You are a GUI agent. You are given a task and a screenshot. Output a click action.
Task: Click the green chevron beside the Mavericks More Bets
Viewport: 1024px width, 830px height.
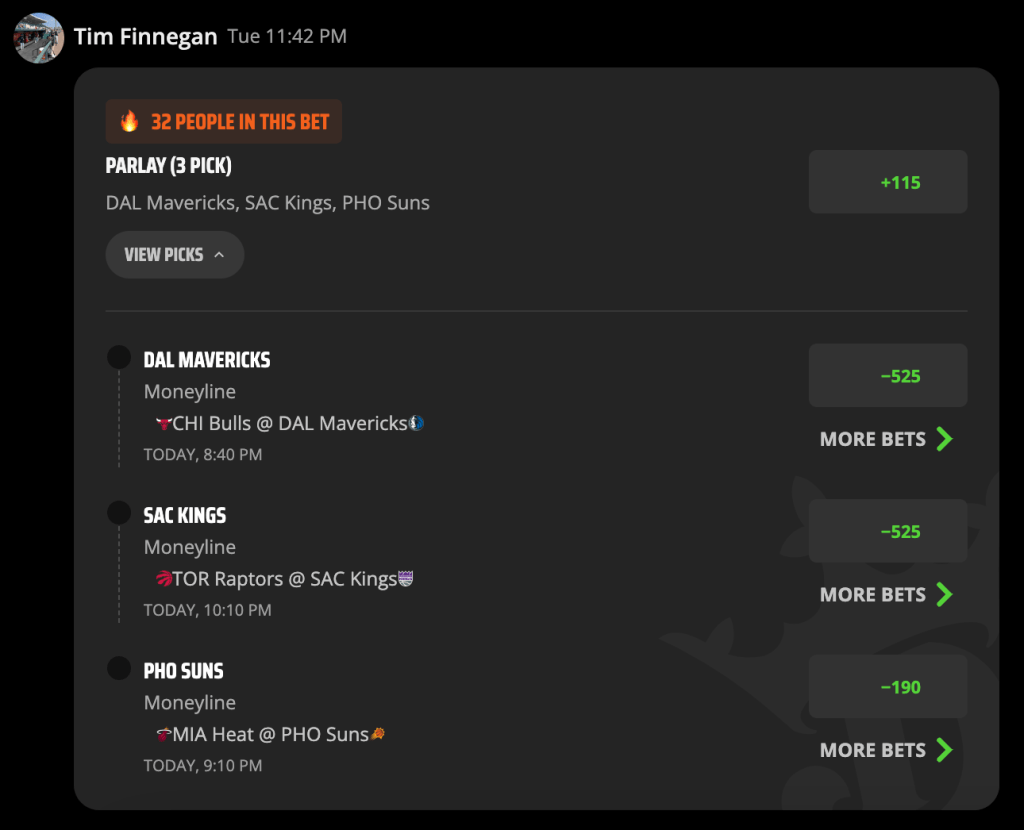pyautogui.click(x=944, y=439)
